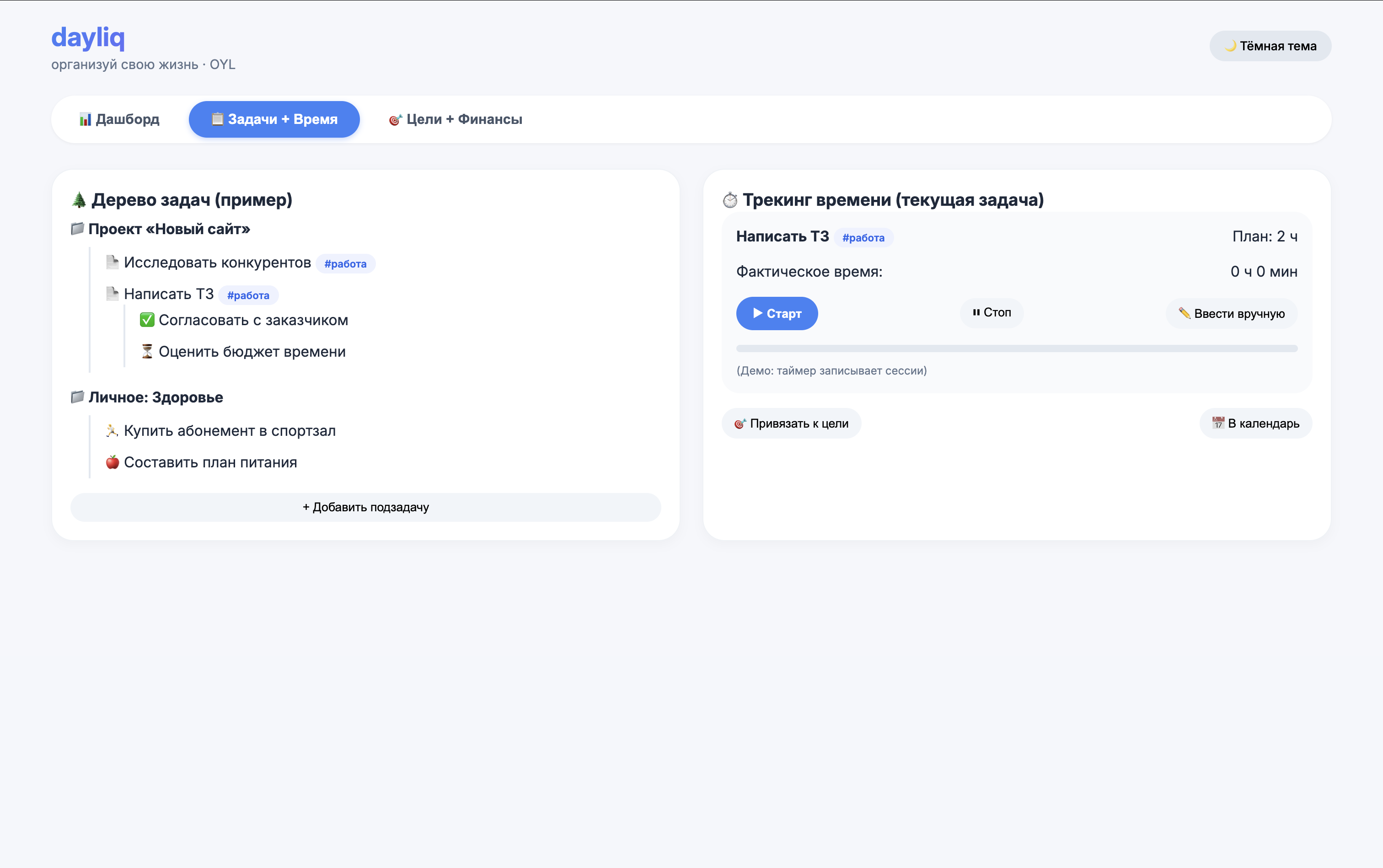Click the tree icon next to «Дерево задач»
The width and height of the screenshot is (1383, 868).
(x=80, y=200)
